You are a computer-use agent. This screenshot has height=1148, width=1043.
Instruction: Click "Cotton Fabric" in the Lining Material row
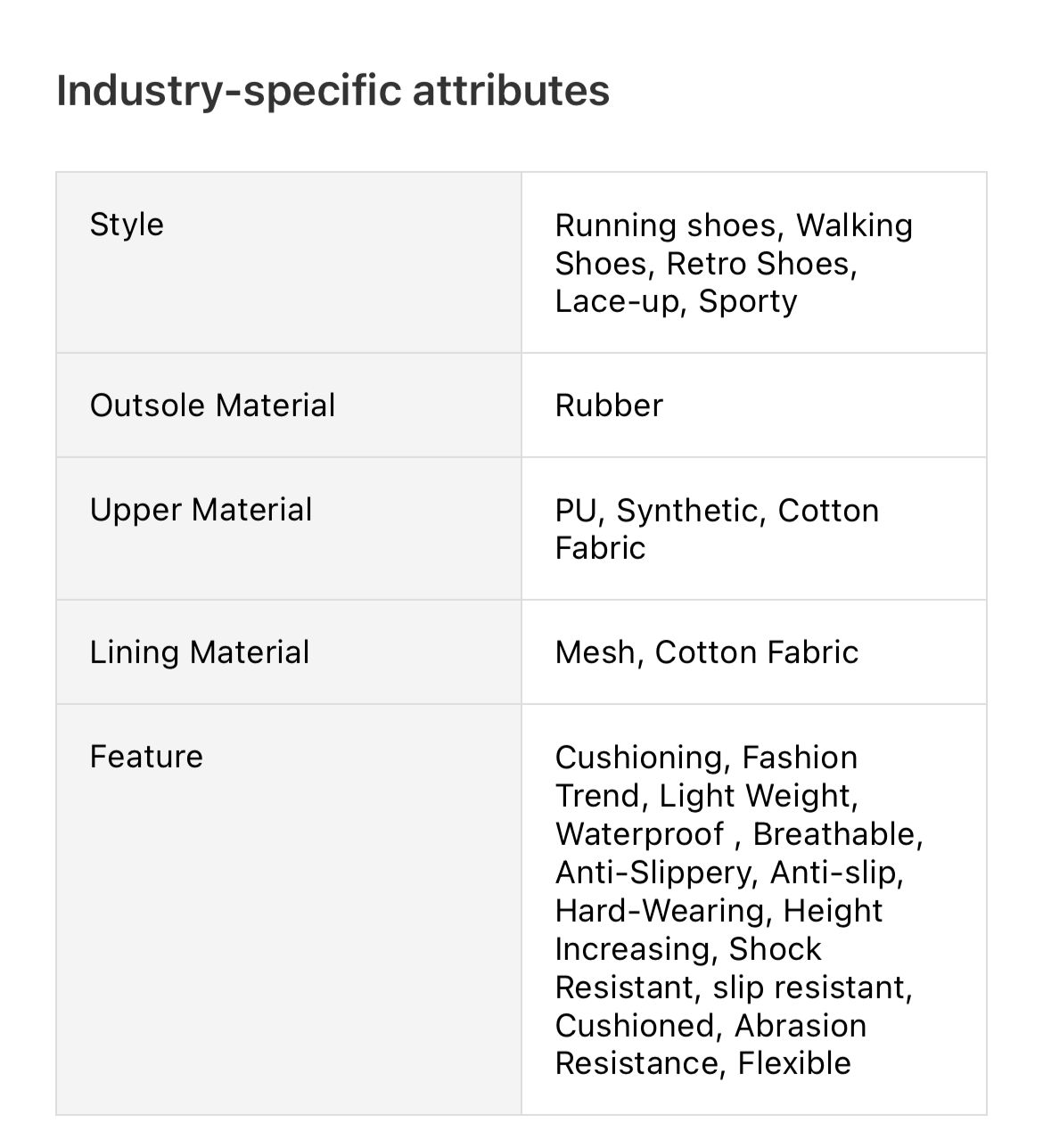756,652
